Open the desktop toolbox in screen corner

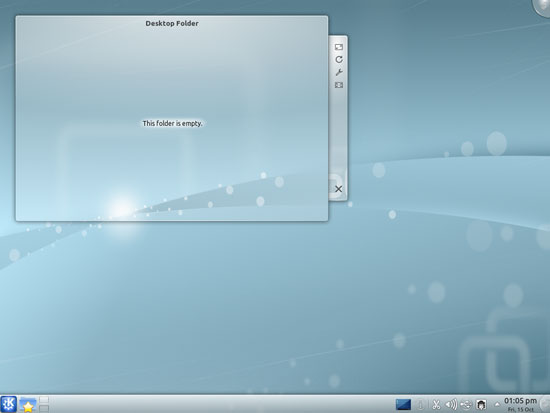[x=542, y=6]
